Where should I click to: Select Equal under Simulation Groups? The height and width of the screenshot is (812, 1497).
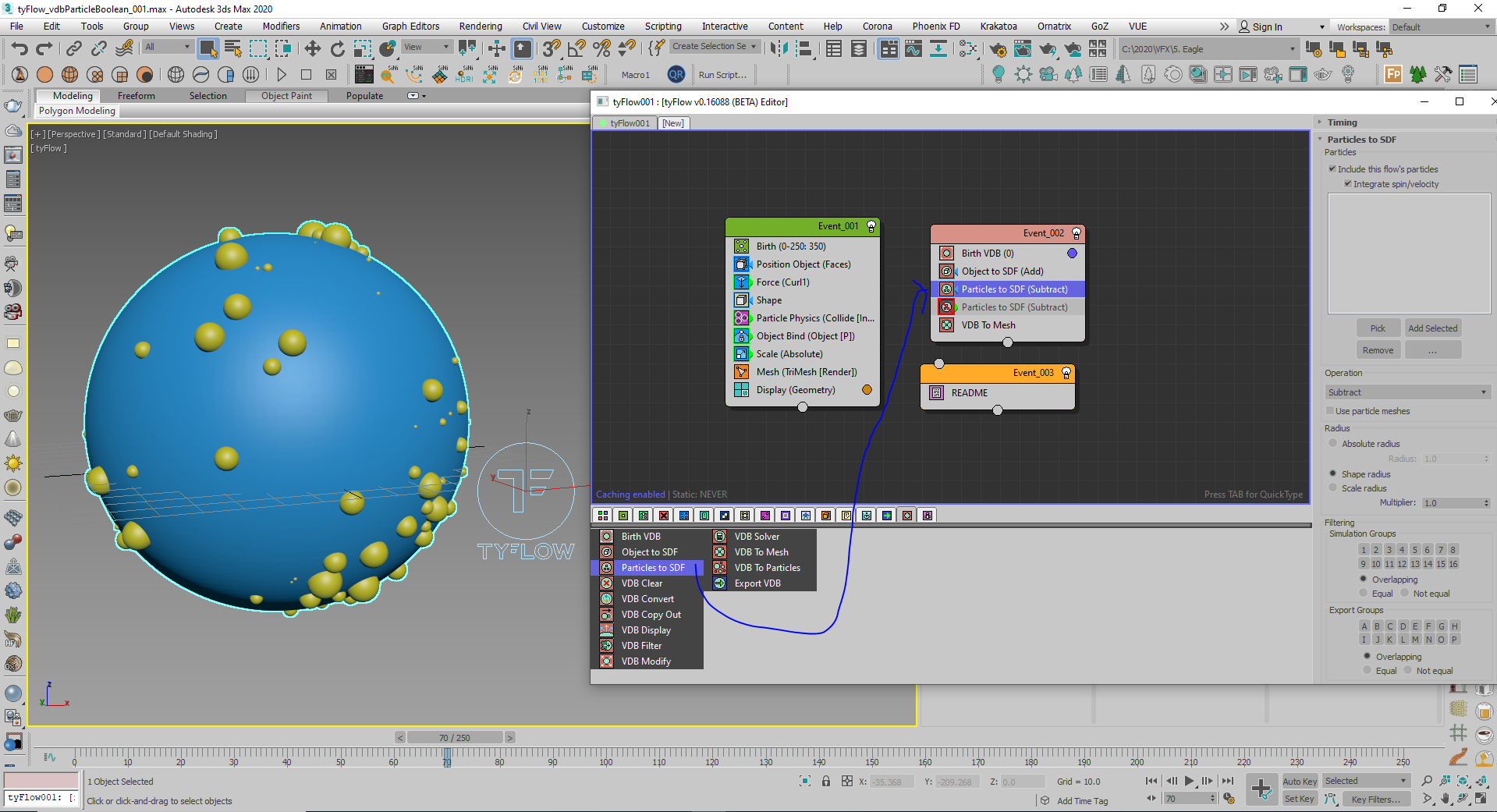[1364, 594]
